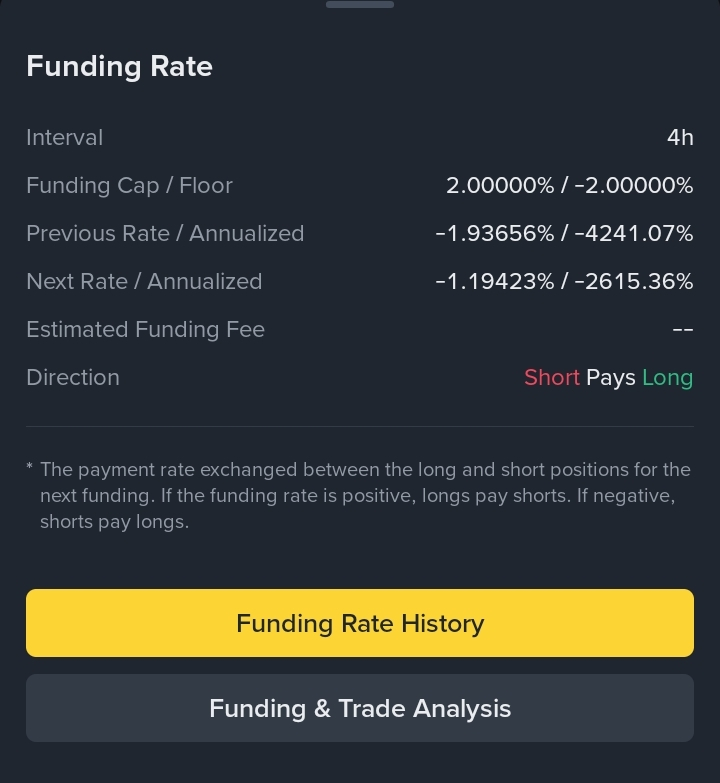Click the Estimated Funding Fee dashes value
The image size is (720, 783).
[683, 330]
